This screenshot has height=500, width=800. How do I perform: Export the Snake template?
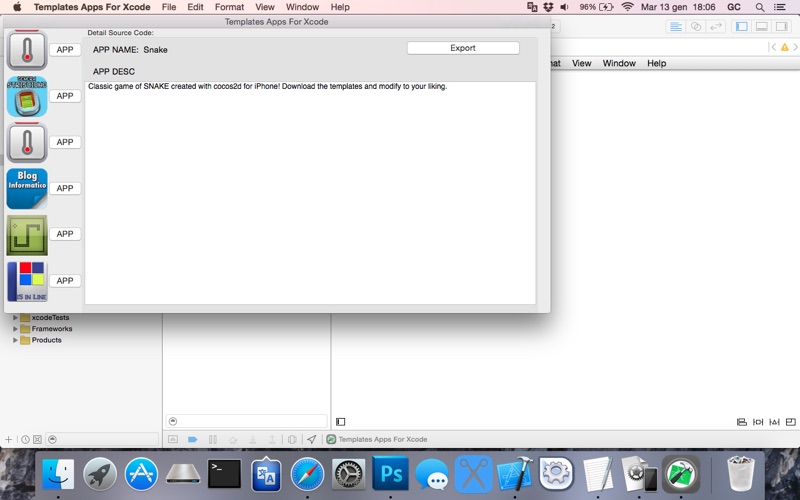[x=463, y=48]
